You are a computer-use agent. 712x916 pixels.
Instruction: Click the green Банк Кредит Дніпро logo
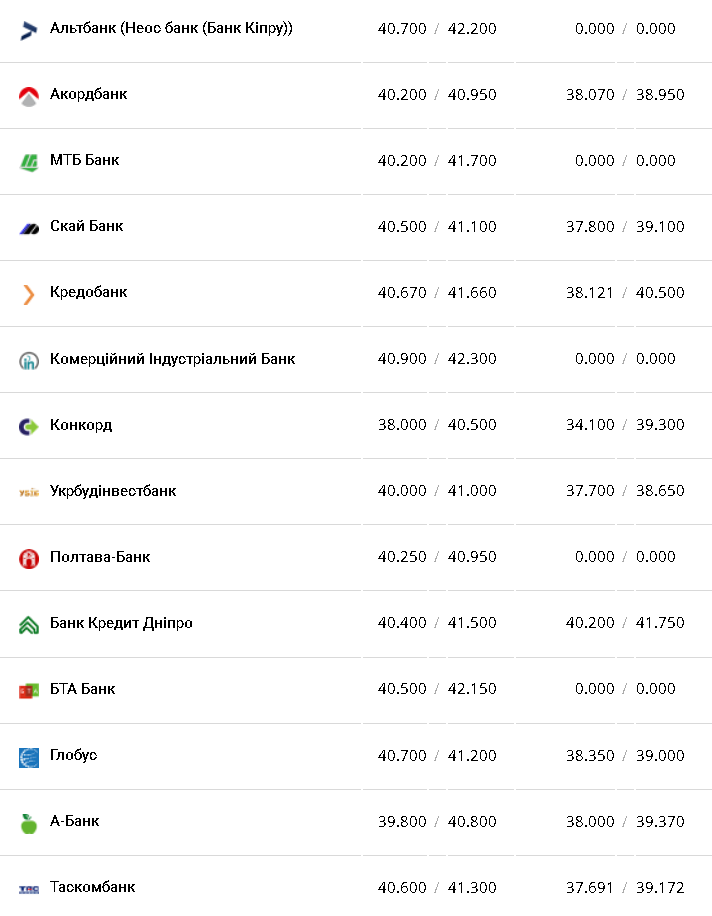(28, 625)
